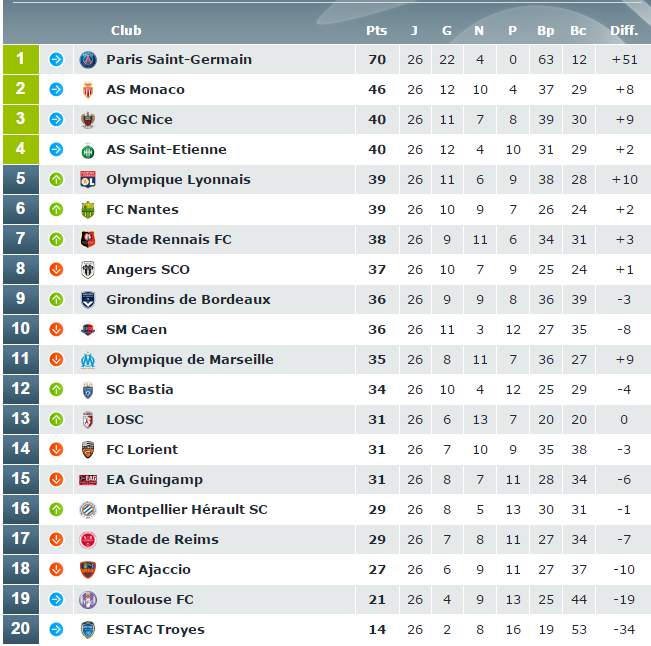Select the Club column header
The height and width of the screenshot is (646, 651).
[x=126, y=31]
